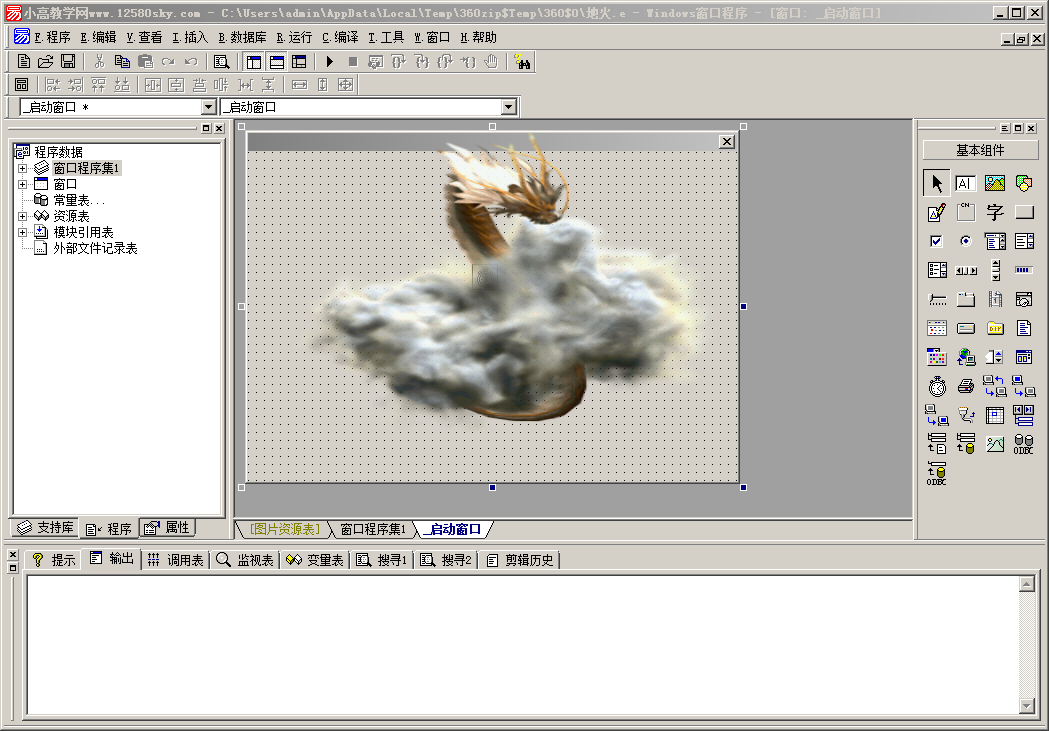Select the label 字 component icon
The height and width of the screenshot is (731, 1049).
click(x=995, y=212)
